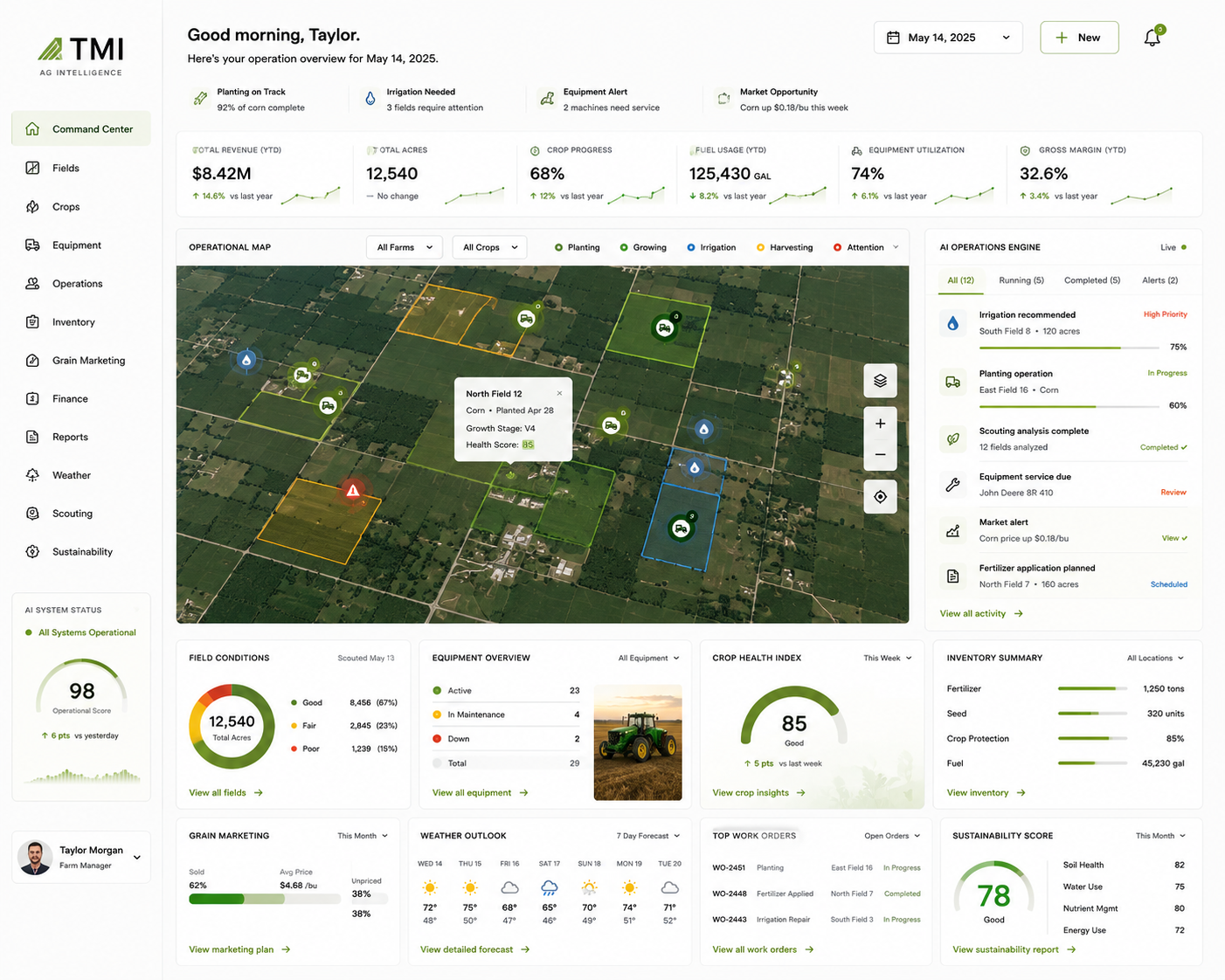Click Weather sidebar icon
The image size is (1225, 980).
coord(32,475)
